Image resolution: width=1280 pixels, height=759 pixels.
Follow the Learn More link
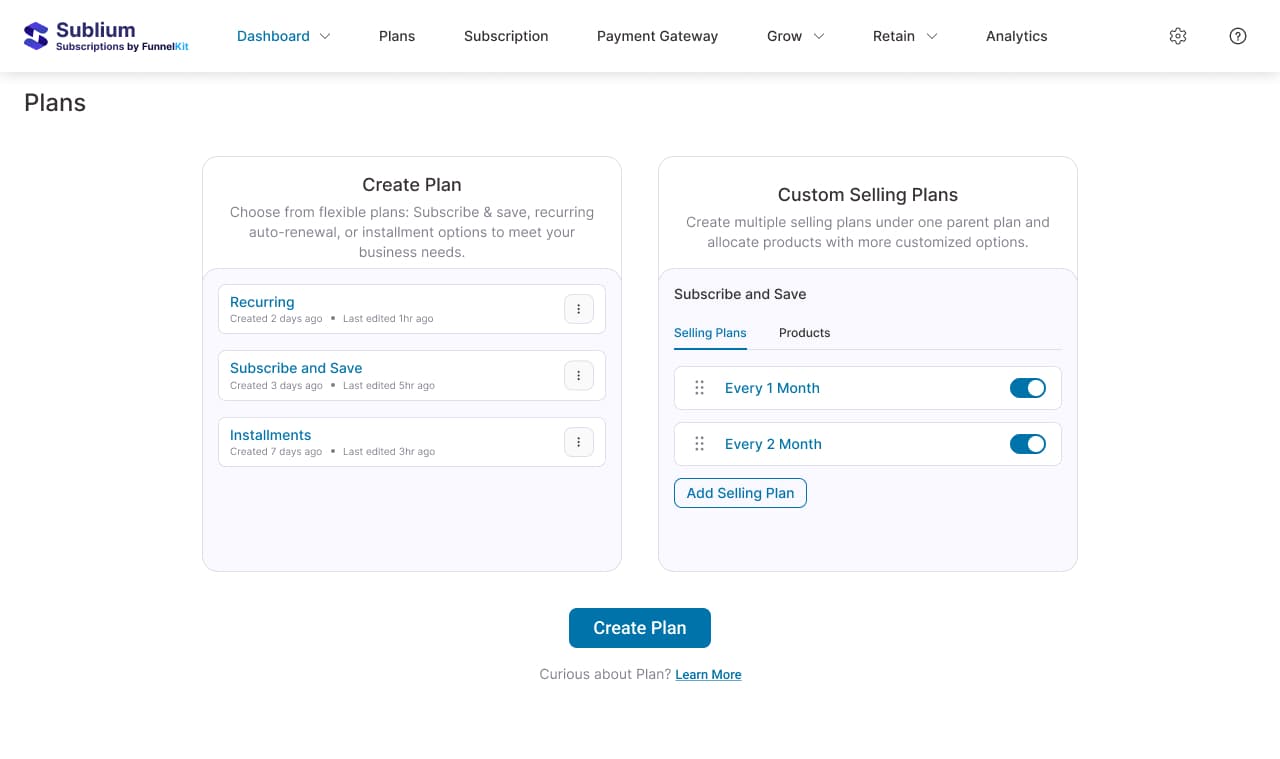click(708, 675)
